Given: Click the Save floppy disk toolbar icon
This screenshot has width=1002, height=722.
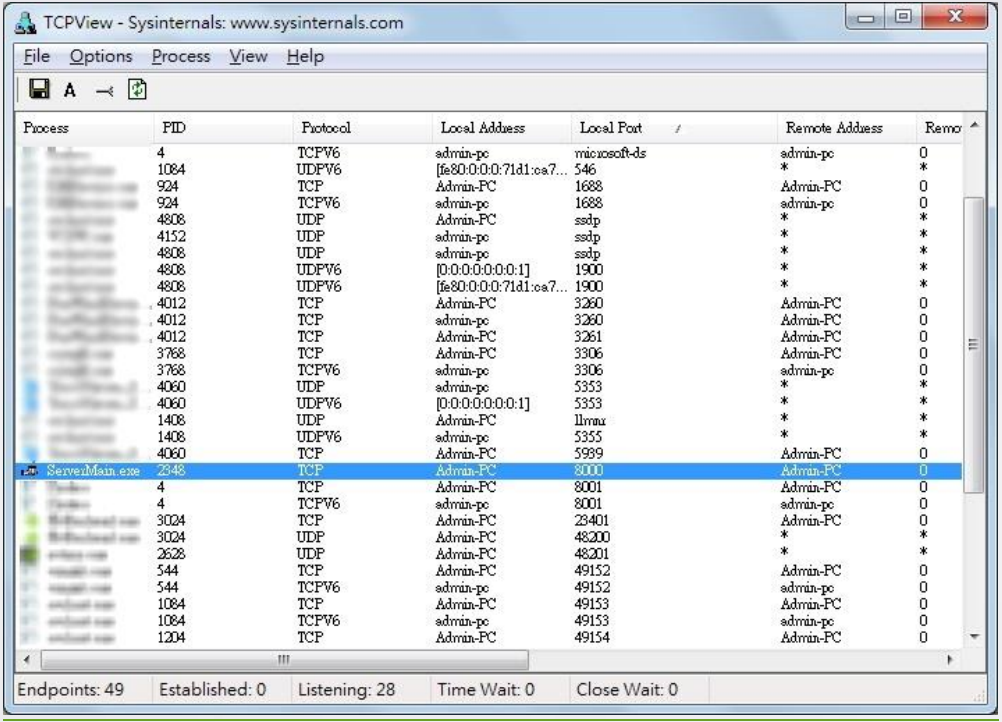Looking at the screenshot, I should 39,89.
